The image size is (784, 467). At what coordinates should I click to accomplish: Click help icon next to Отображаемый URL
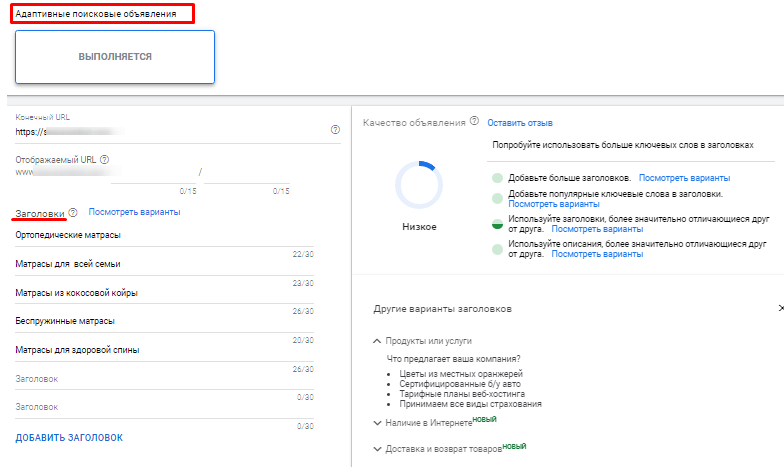(x=104, y=159)
